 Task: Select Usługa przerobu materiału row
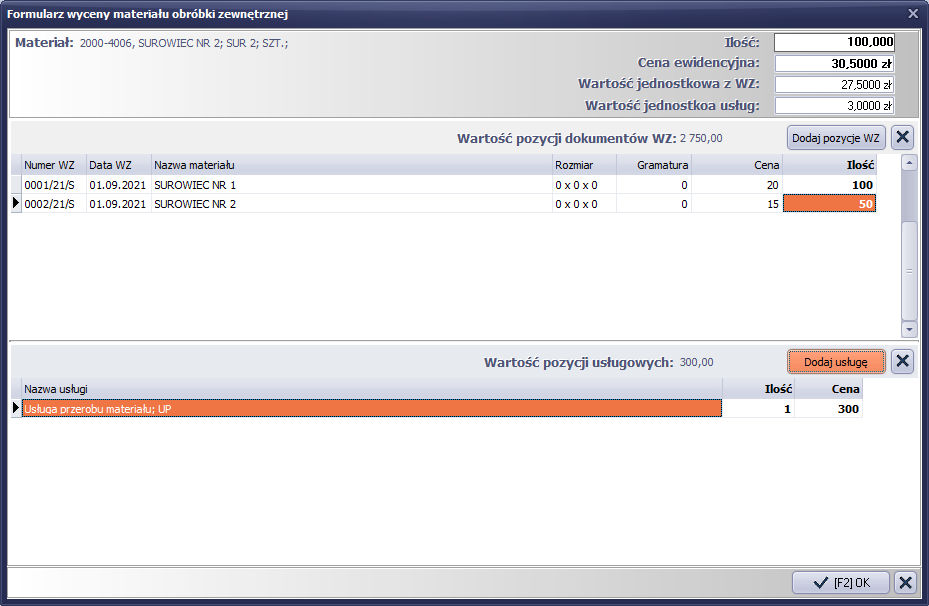tap(370, 408)
